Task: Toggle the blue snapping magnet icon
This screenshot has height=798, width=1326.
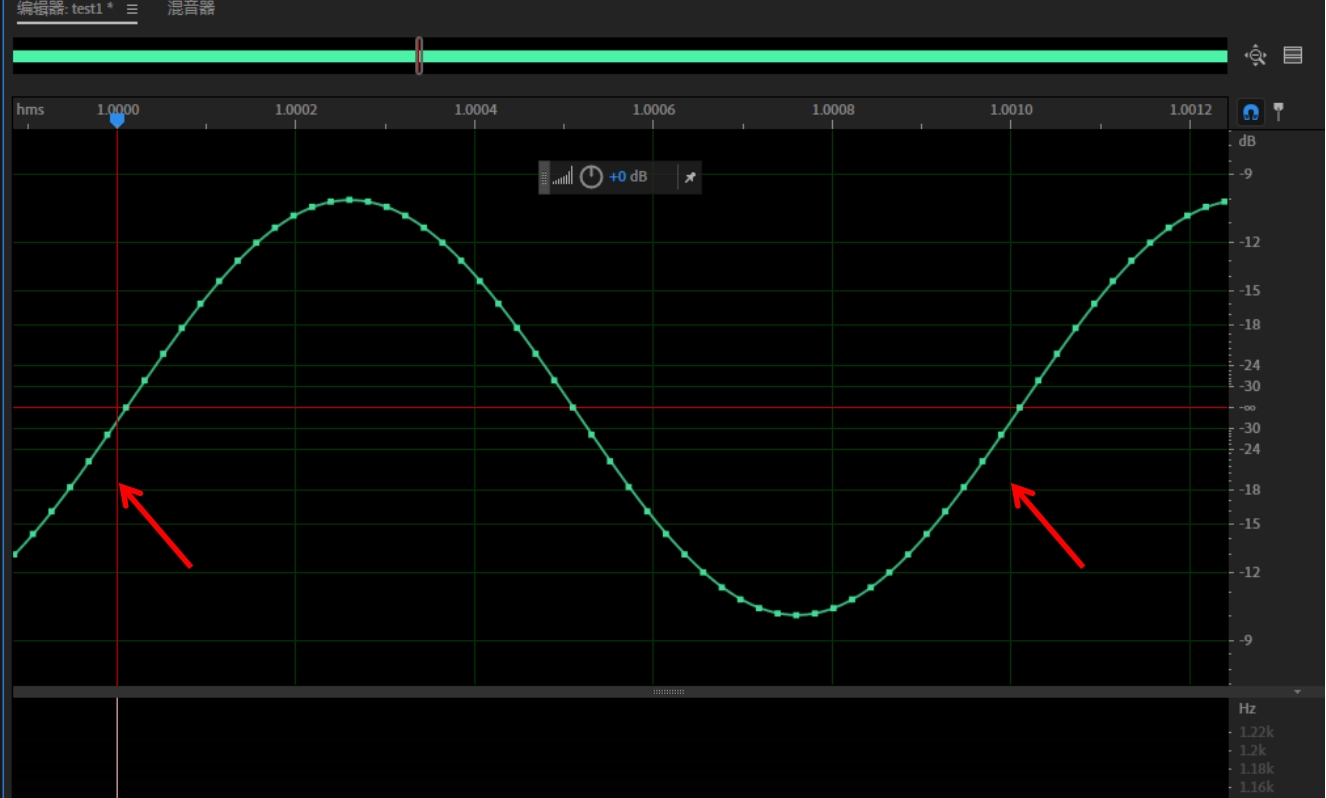Action: [x=1250, y=112]
